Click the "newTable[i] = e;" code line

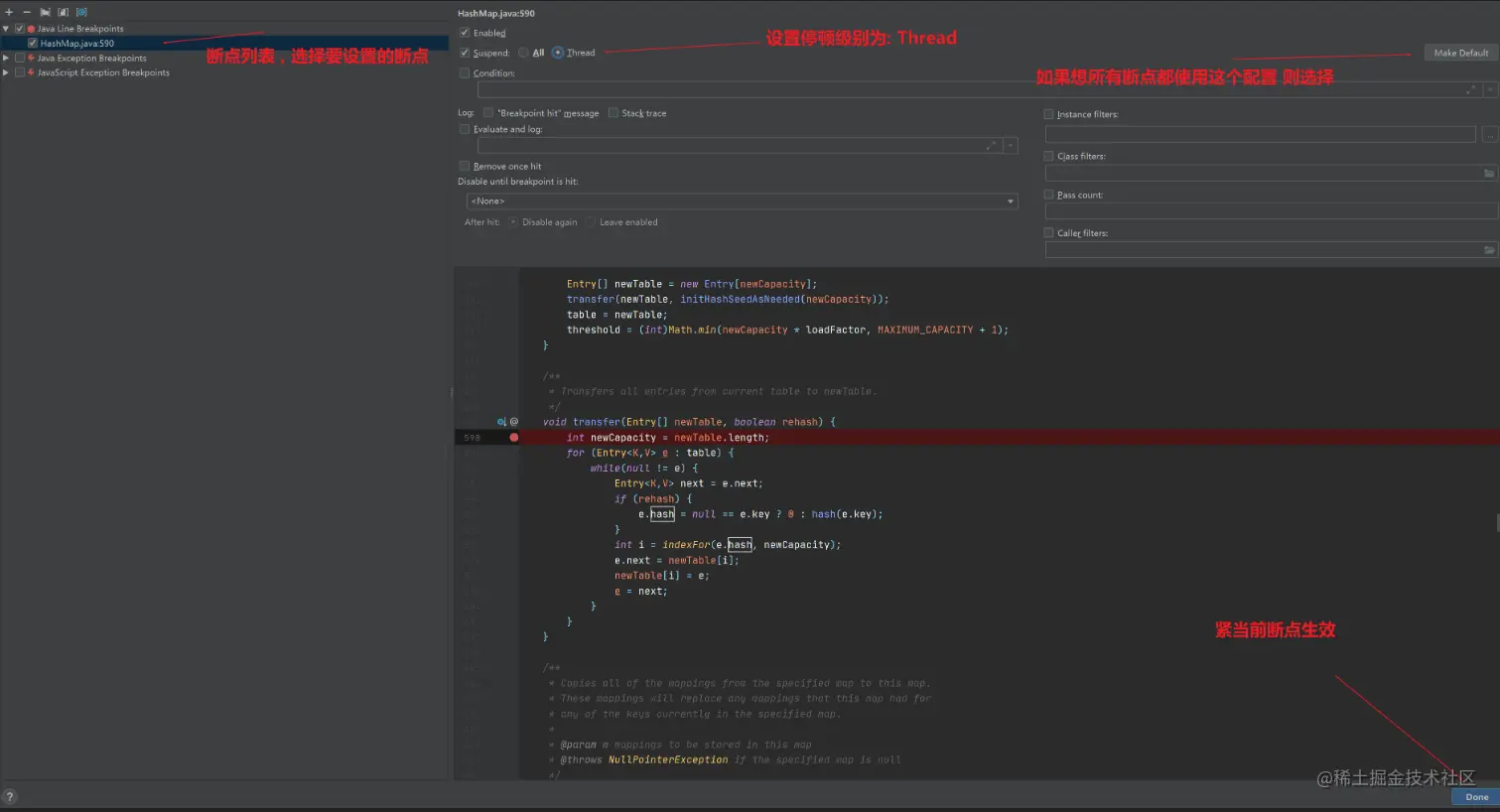[x=662, y=576]
